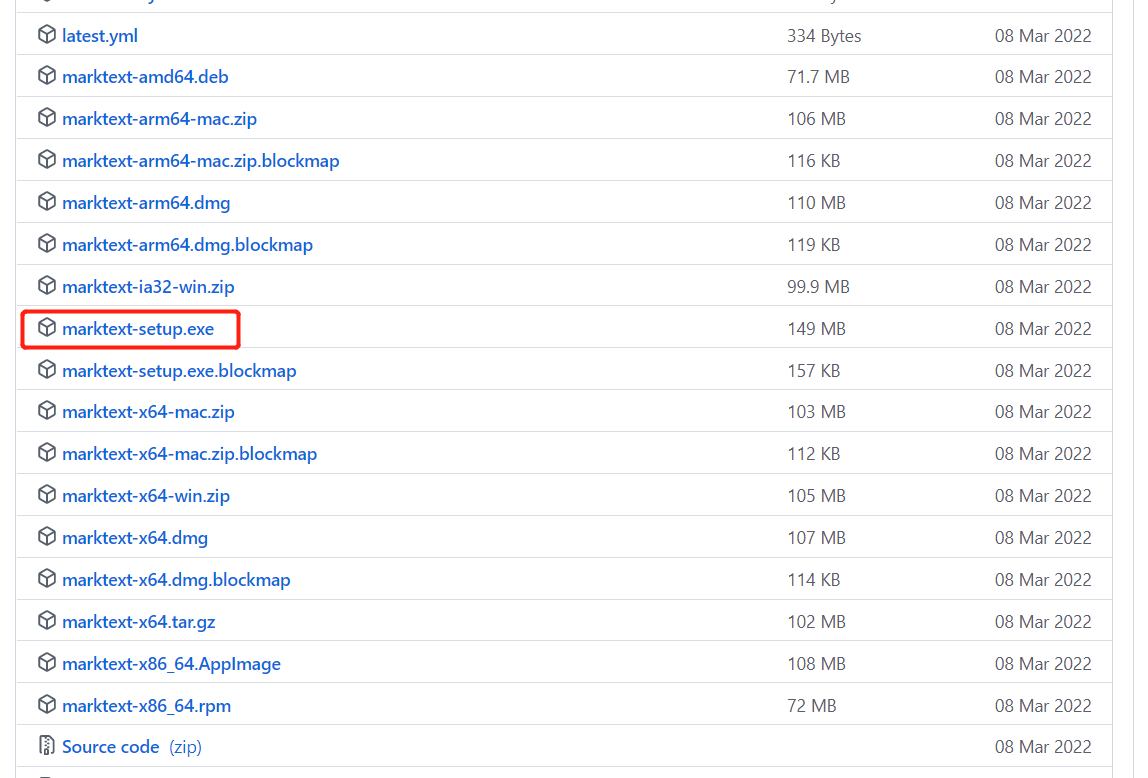Download marktext-amd64.deb package
Screen dimensions: 1148x778
[x=145, y=77]
